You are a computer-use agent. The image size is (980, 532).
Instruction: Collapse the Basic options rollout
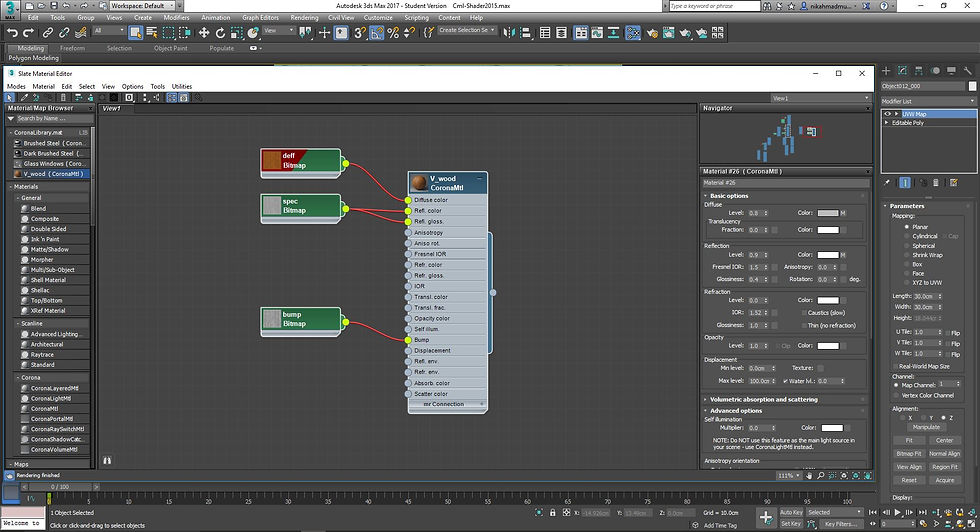tap(706, 196)
